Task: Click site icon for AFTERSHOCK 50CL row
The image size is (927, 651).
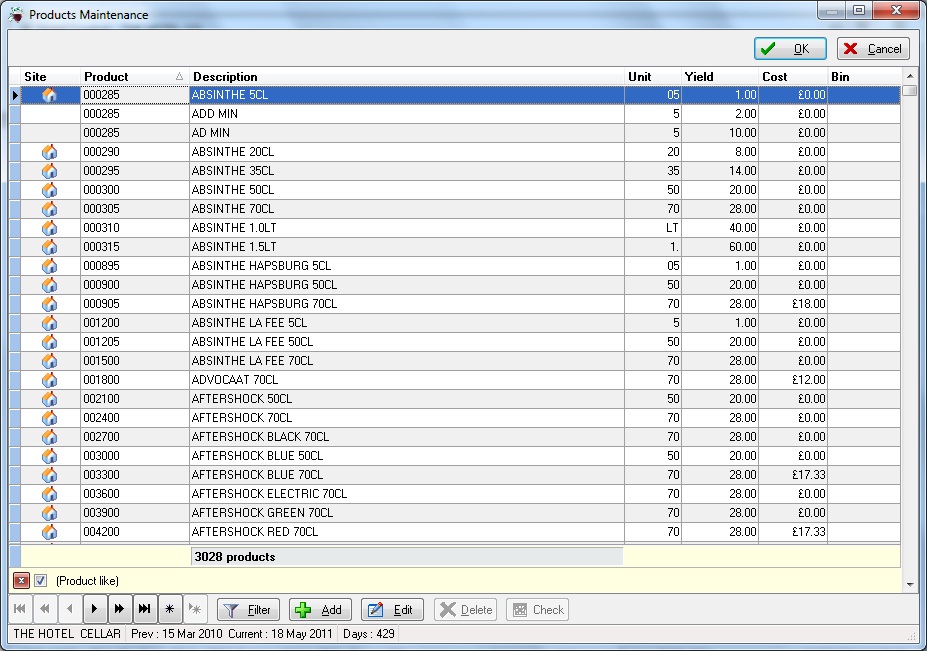Action: [50, 399]
